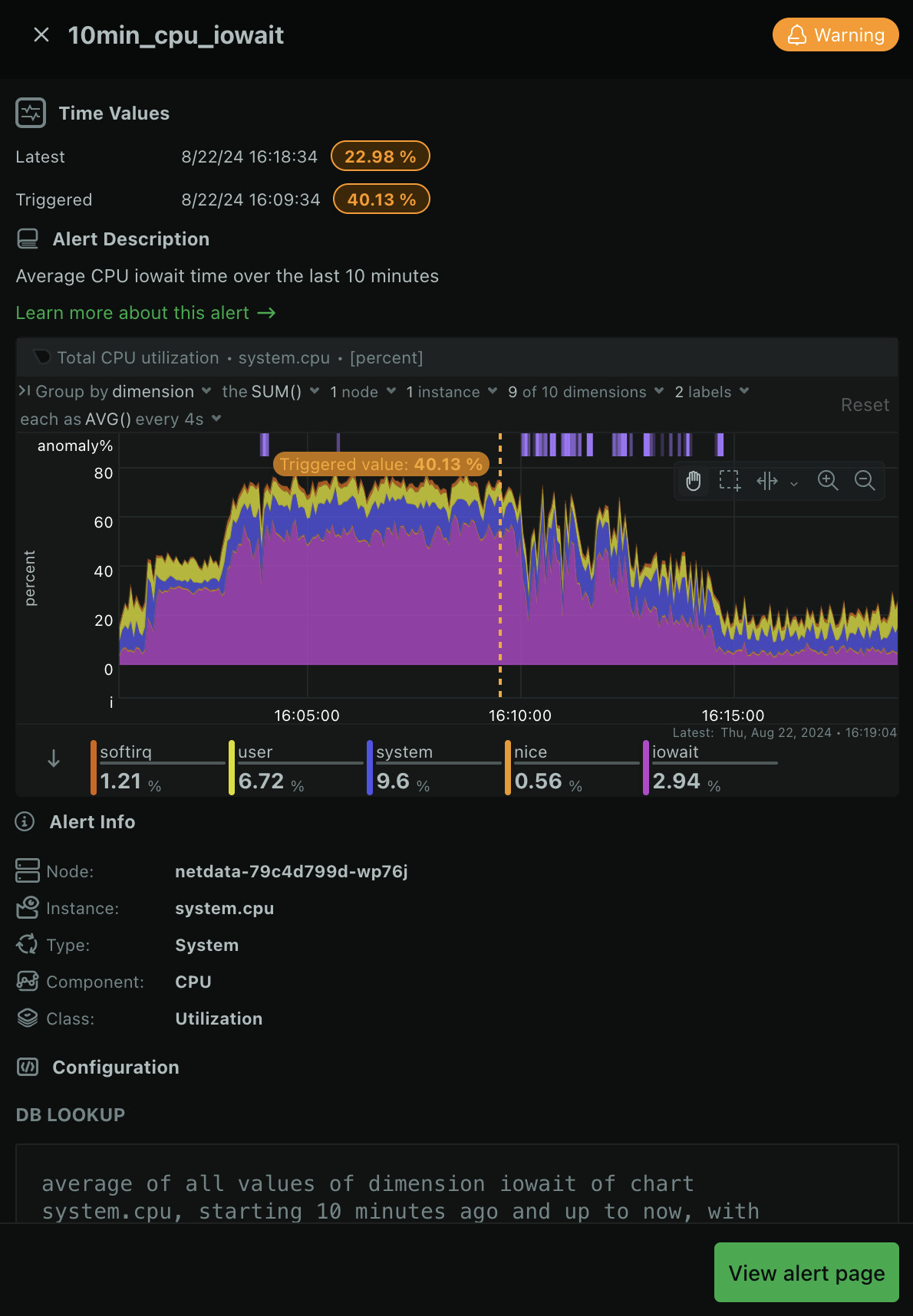
Task: Open Learn more about this alert link
Action: click(145, 313)
